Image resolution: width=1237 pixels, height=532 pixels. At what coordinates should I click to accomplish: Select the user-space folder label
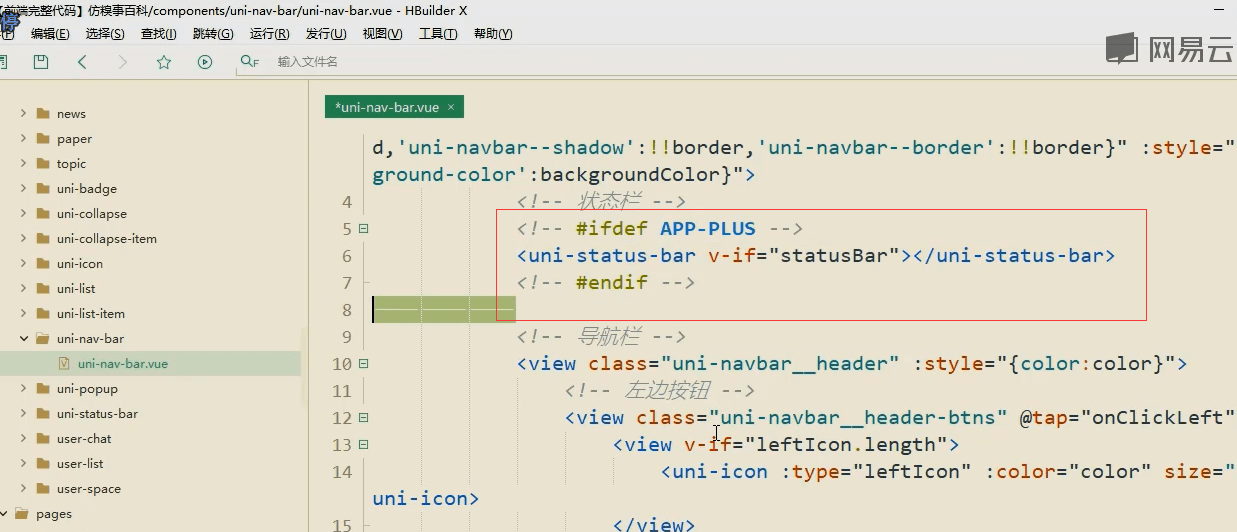(89, 488)
